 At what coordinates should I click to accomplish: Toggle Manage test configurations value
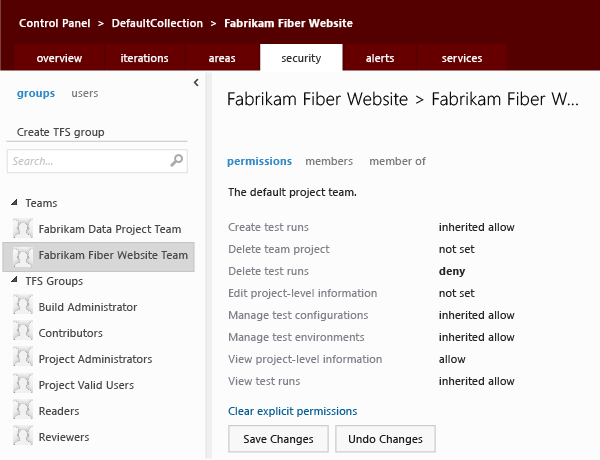tap(476, 315)
